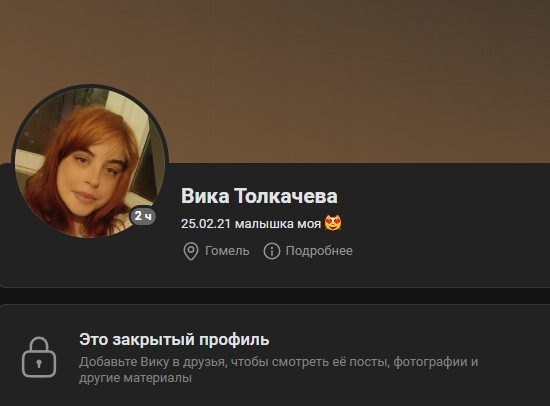The height and width of the screenshot is (406, 550).
Task: Click the map pin location icon
Action: coord(191,251)
